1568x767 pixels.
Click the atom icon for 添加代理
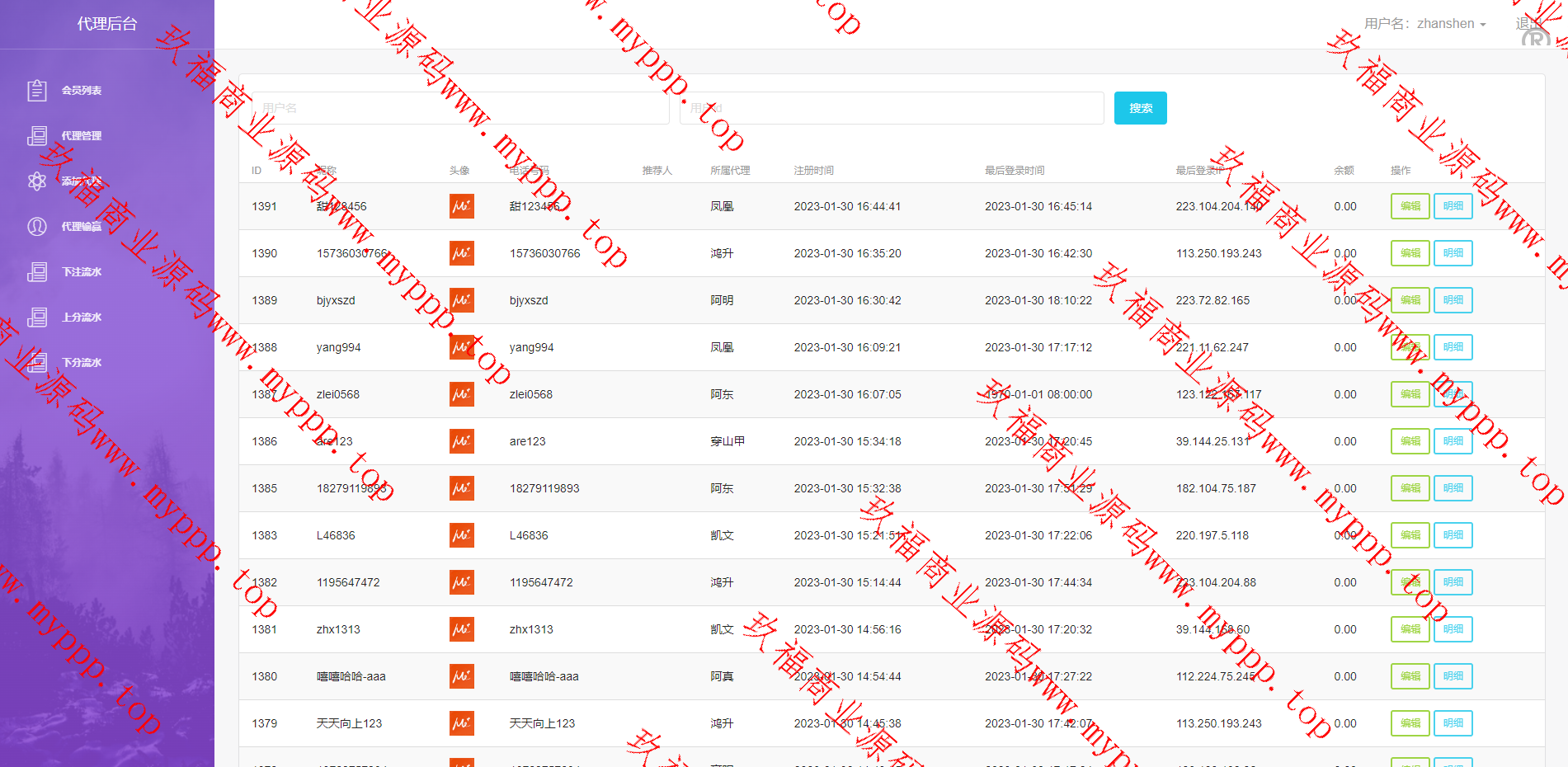click(37, 181)
